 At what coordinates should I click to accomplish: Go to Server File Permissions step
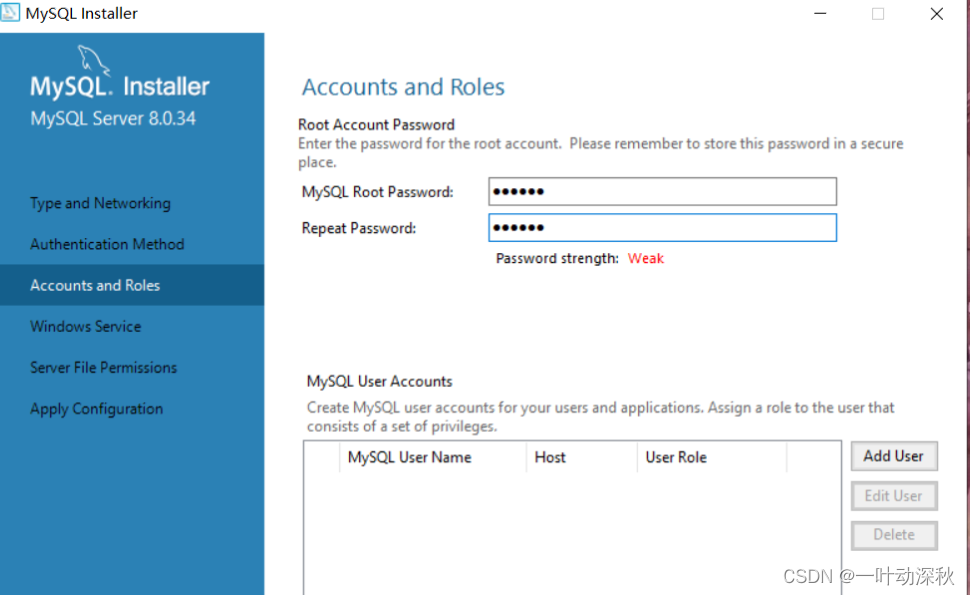pyautogui.click(x=103, y=367)
